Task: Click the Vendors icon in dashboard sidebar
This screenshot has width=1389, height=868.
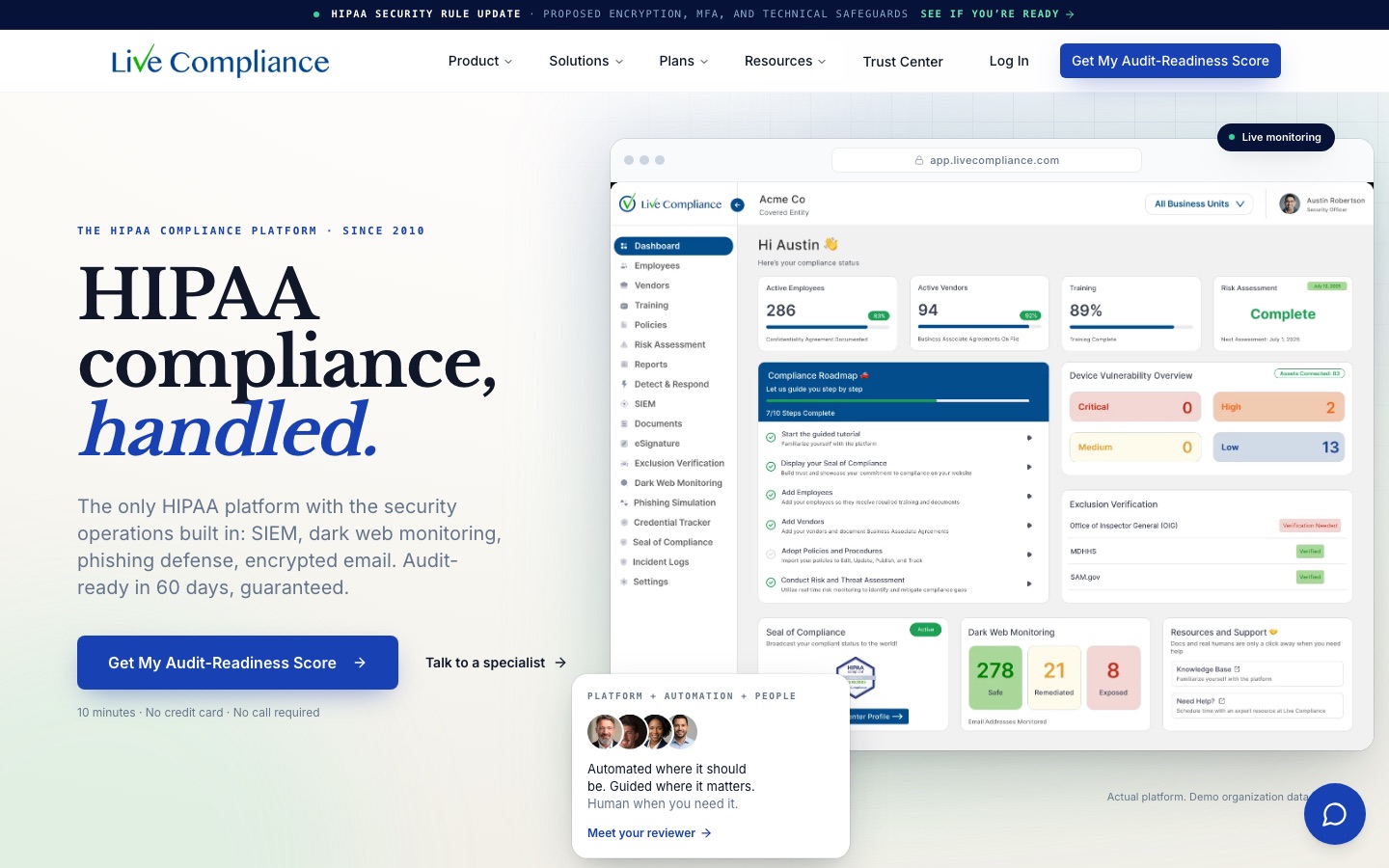Action: point(624,285)
